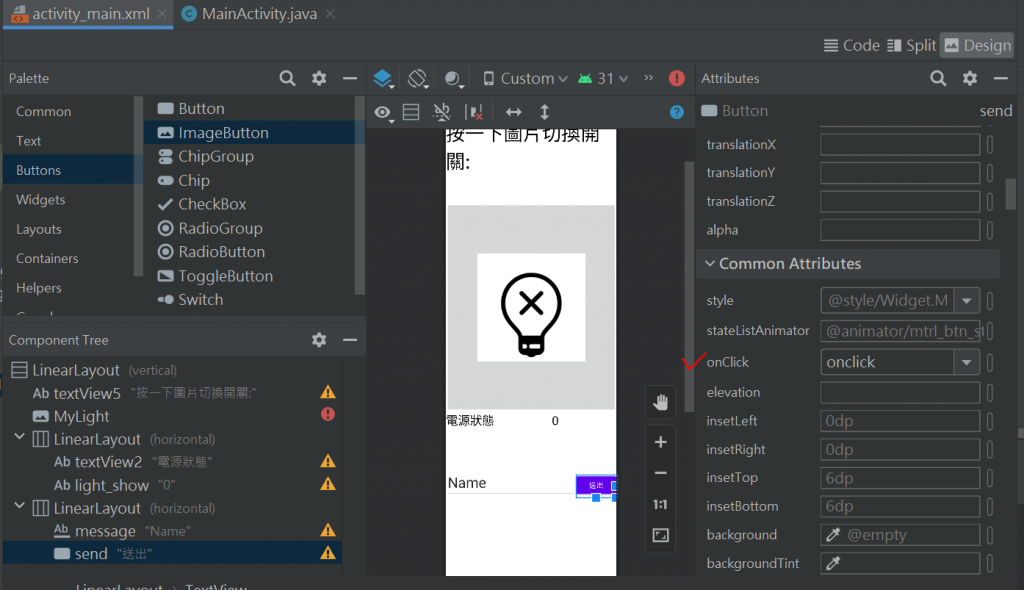Pick a background resource with the eyedropper
The image size is (1024, 590).
(x=833, y=535)
